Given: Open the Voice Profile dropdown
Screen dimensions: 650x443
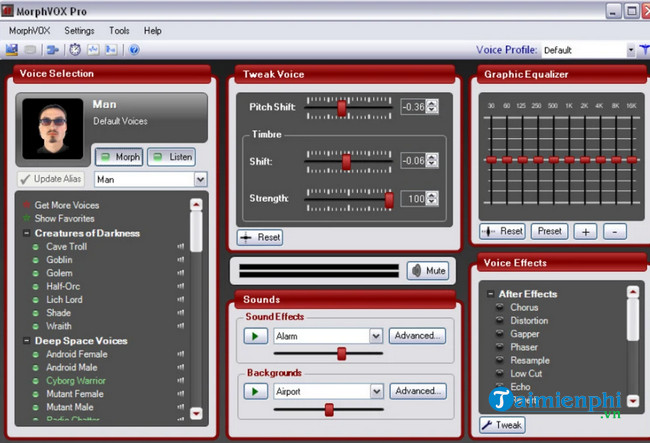Looking at the screenshot, I should click(x=631, y=50).
